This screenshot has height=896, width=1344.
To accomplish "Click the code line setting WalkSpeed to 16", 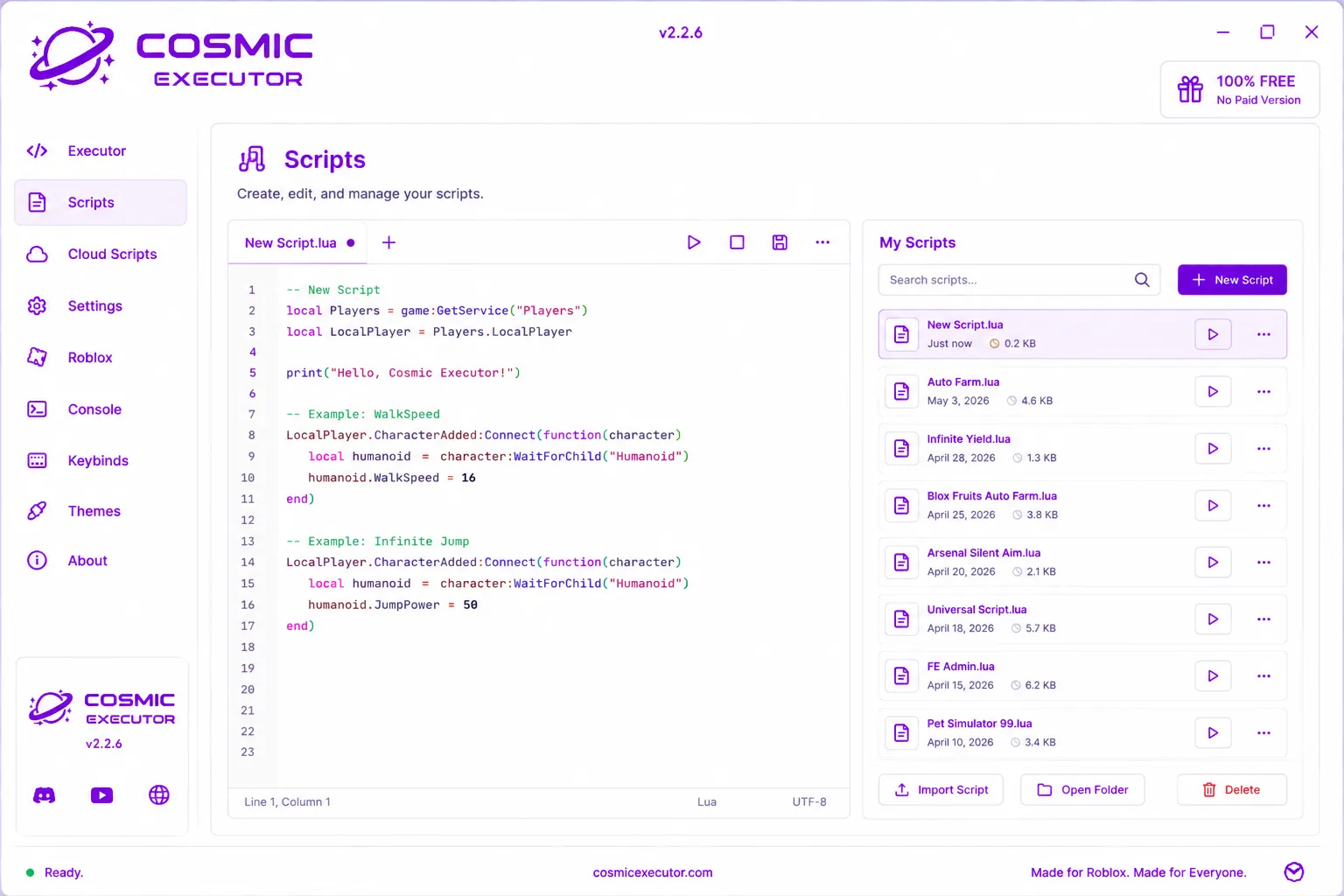I will (392, 478).
